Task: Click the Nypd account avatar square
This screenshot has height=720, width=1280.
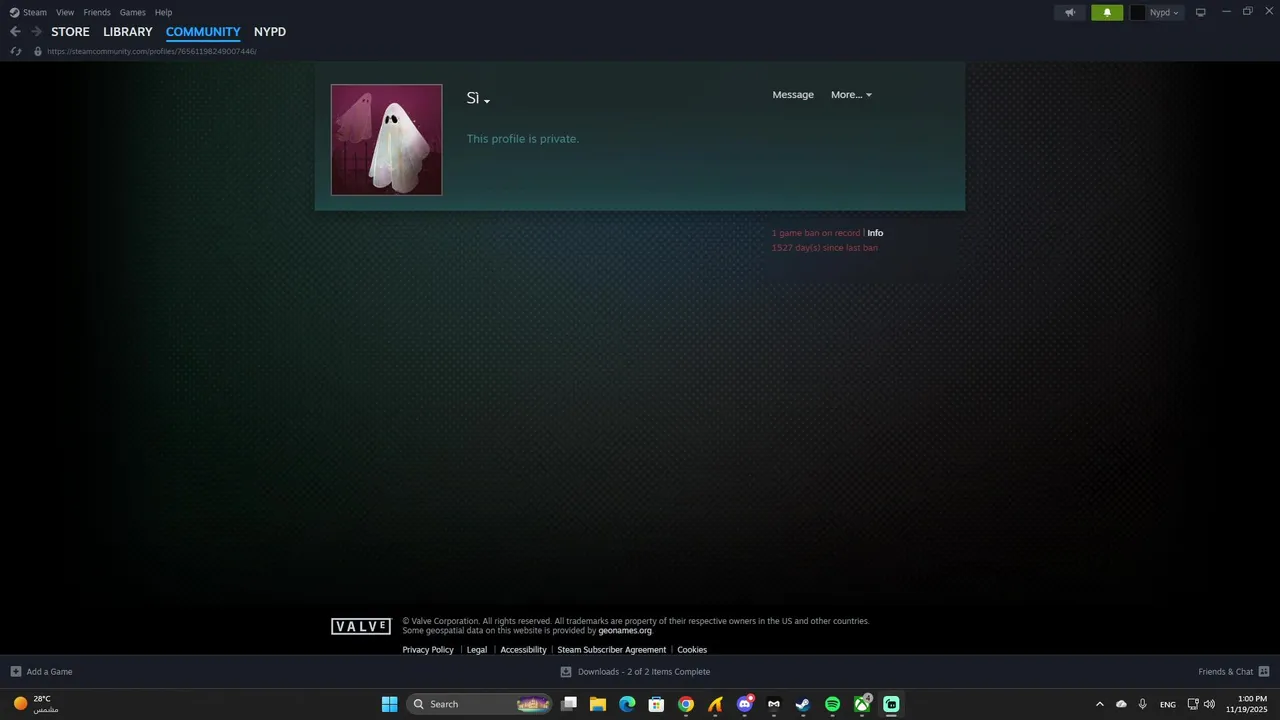Action: (1138, 13)
